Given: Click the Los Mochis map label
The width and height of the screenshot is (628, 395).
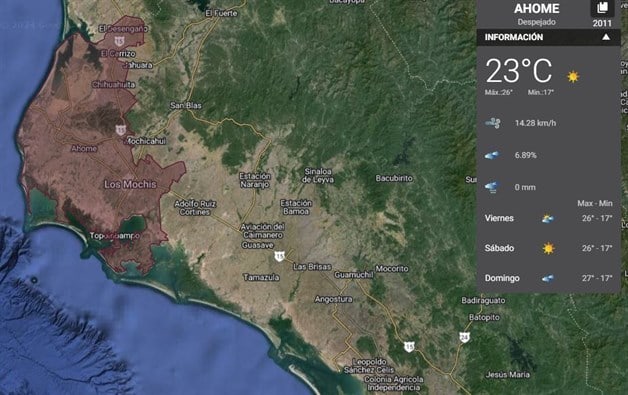Looking at the screenshot, I should pyautogui.click(x=130, y=184).
